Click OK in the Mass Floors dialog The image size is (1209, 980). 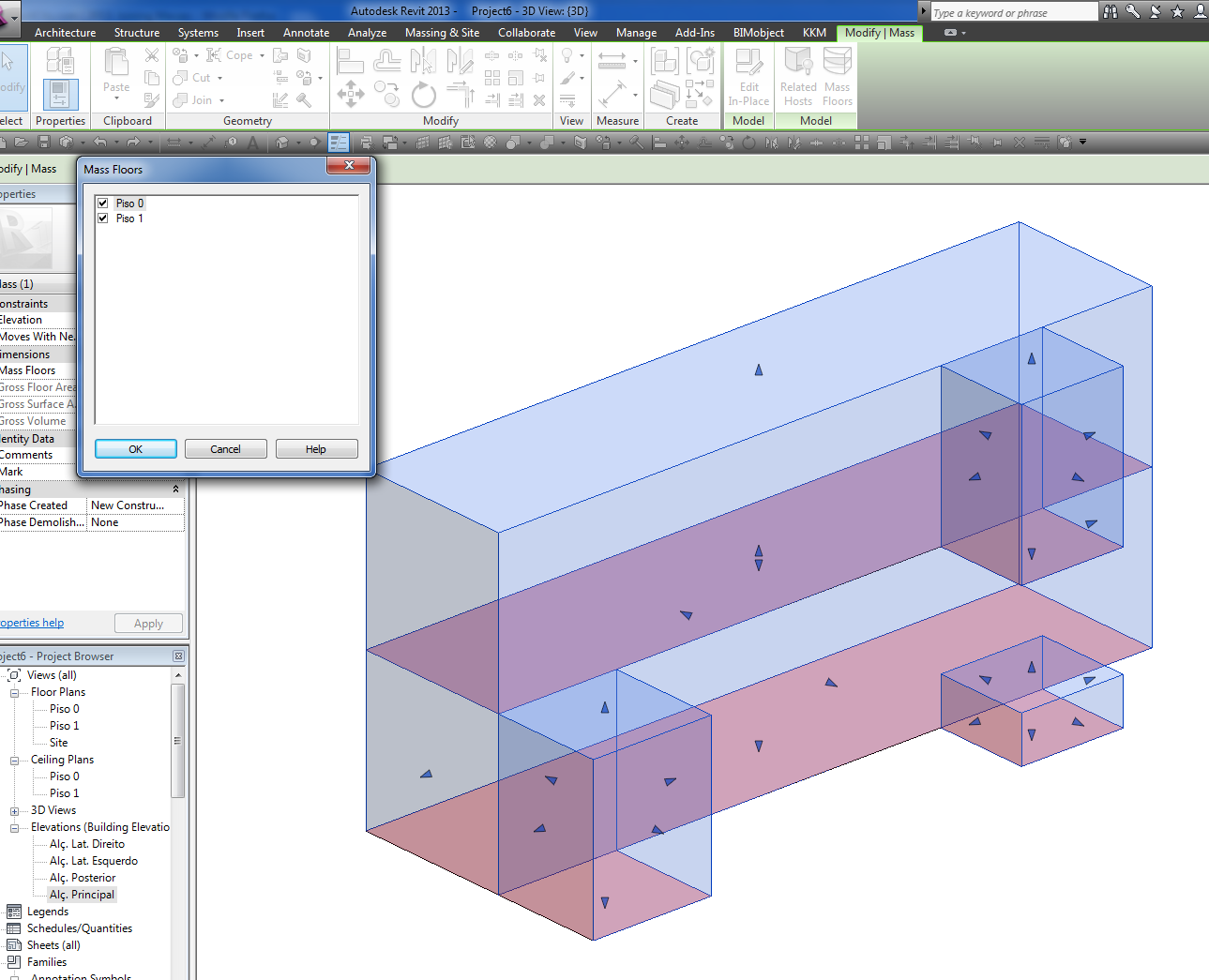[136, 449]
